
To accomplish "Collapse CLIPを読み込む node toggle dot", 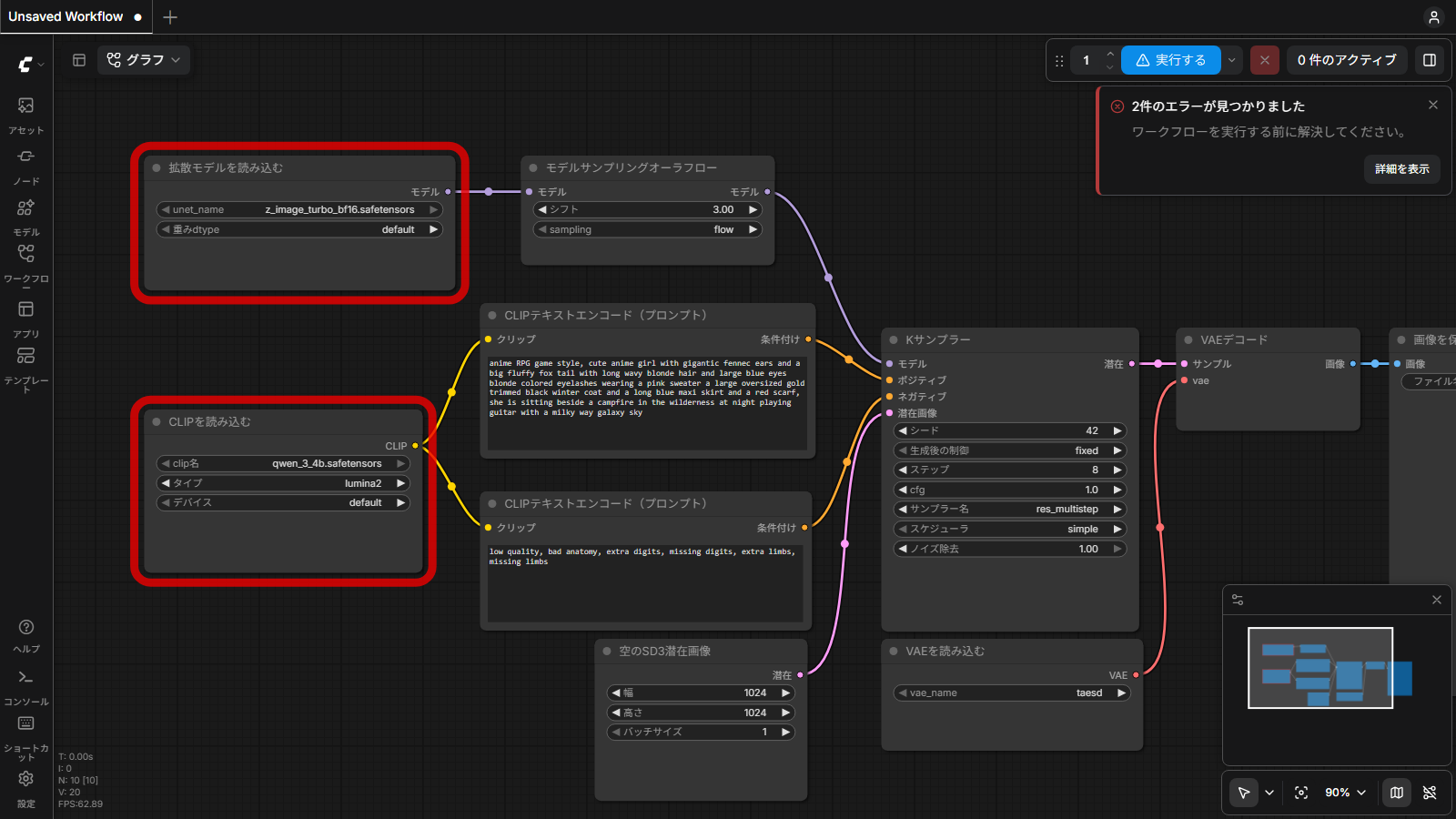I will click(157, 421).
